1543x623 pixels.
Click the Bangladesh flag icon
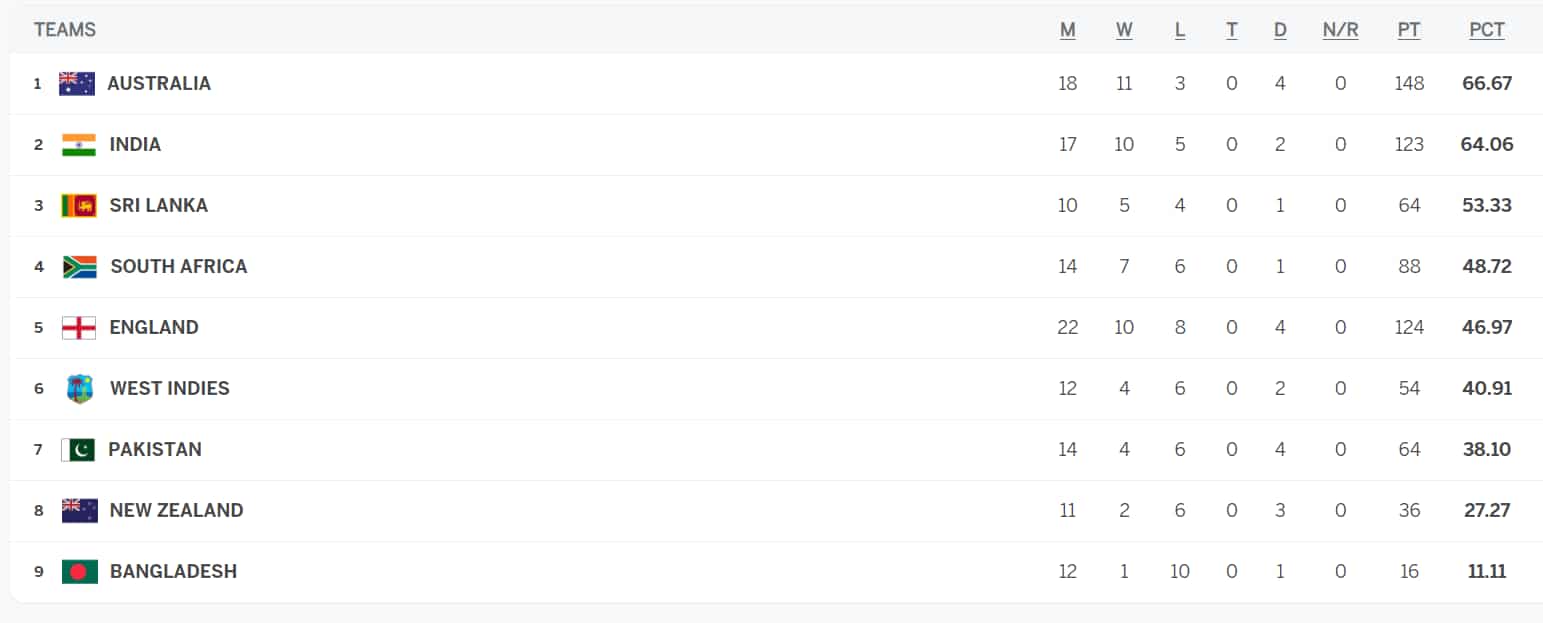78,571
